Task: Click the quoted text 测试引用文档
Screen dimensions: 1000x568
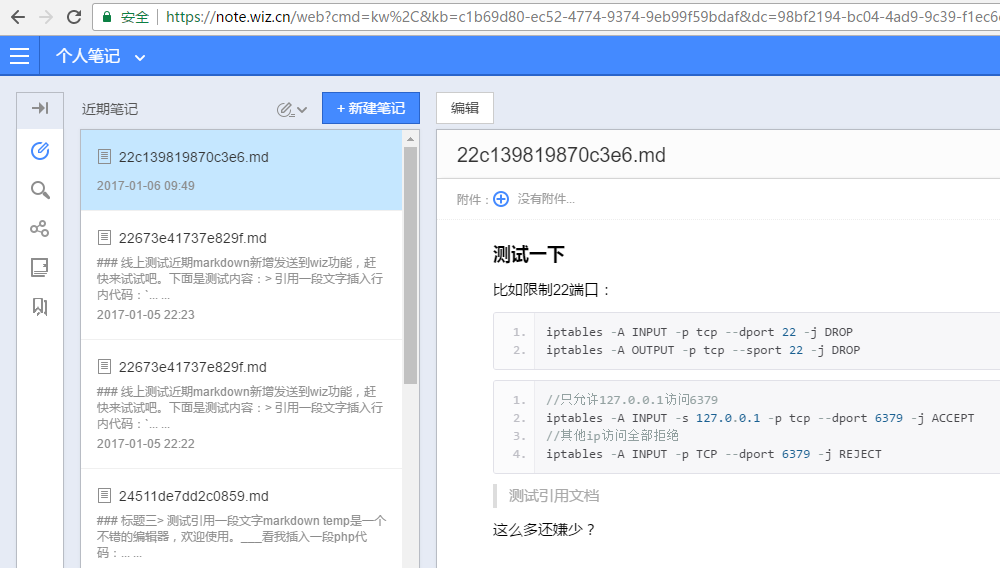Action: 554,496
